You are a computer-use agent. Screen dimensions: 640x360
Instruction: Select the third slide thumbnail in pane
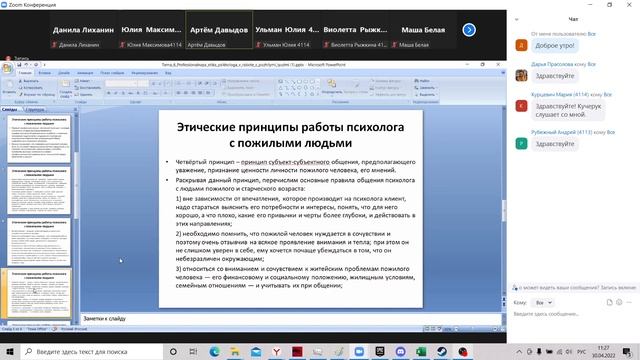click(x=39, y=242)
